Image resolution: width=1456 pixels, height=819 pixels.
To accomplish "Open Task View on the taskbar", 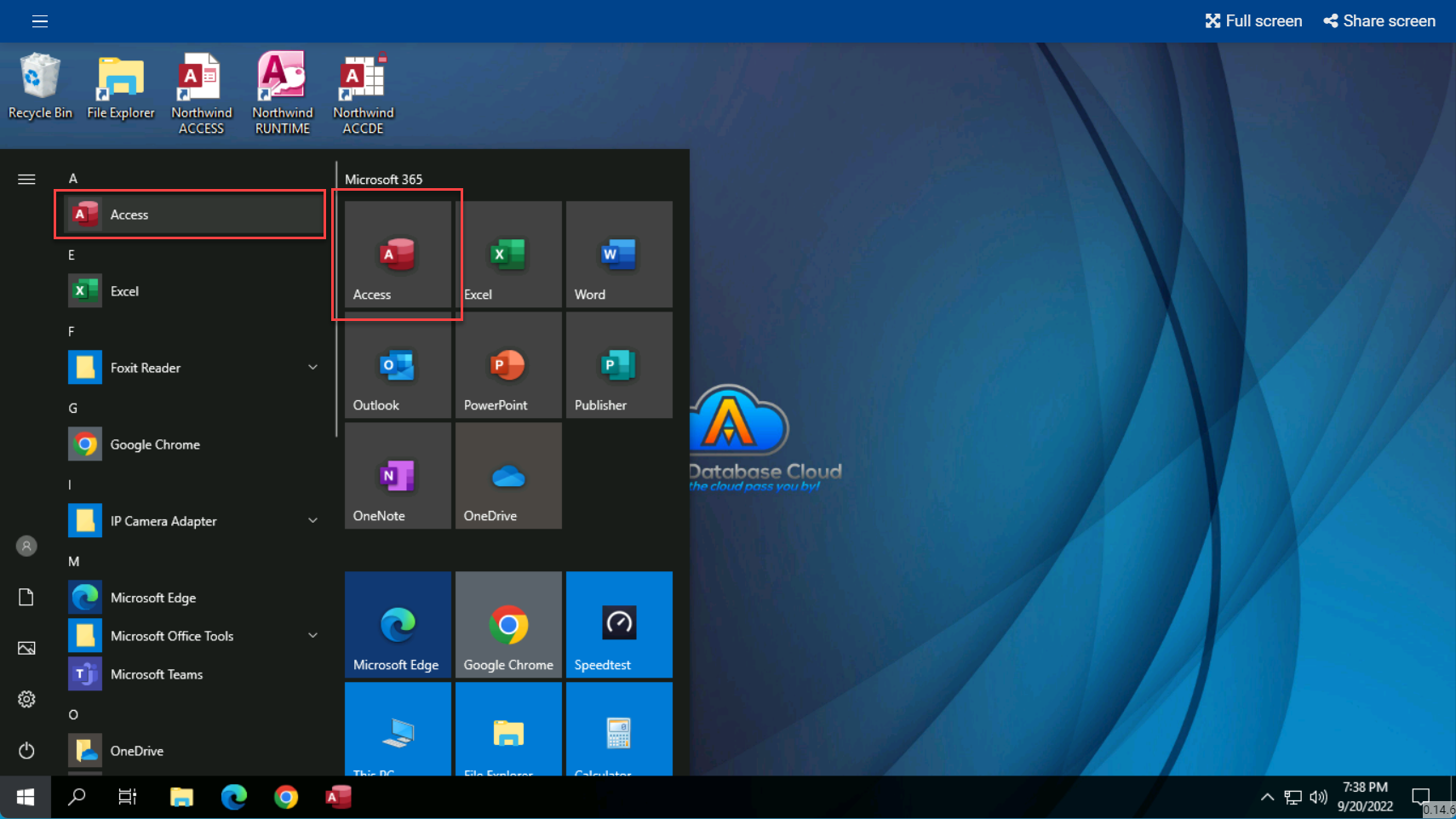I will tap(128, 798).
